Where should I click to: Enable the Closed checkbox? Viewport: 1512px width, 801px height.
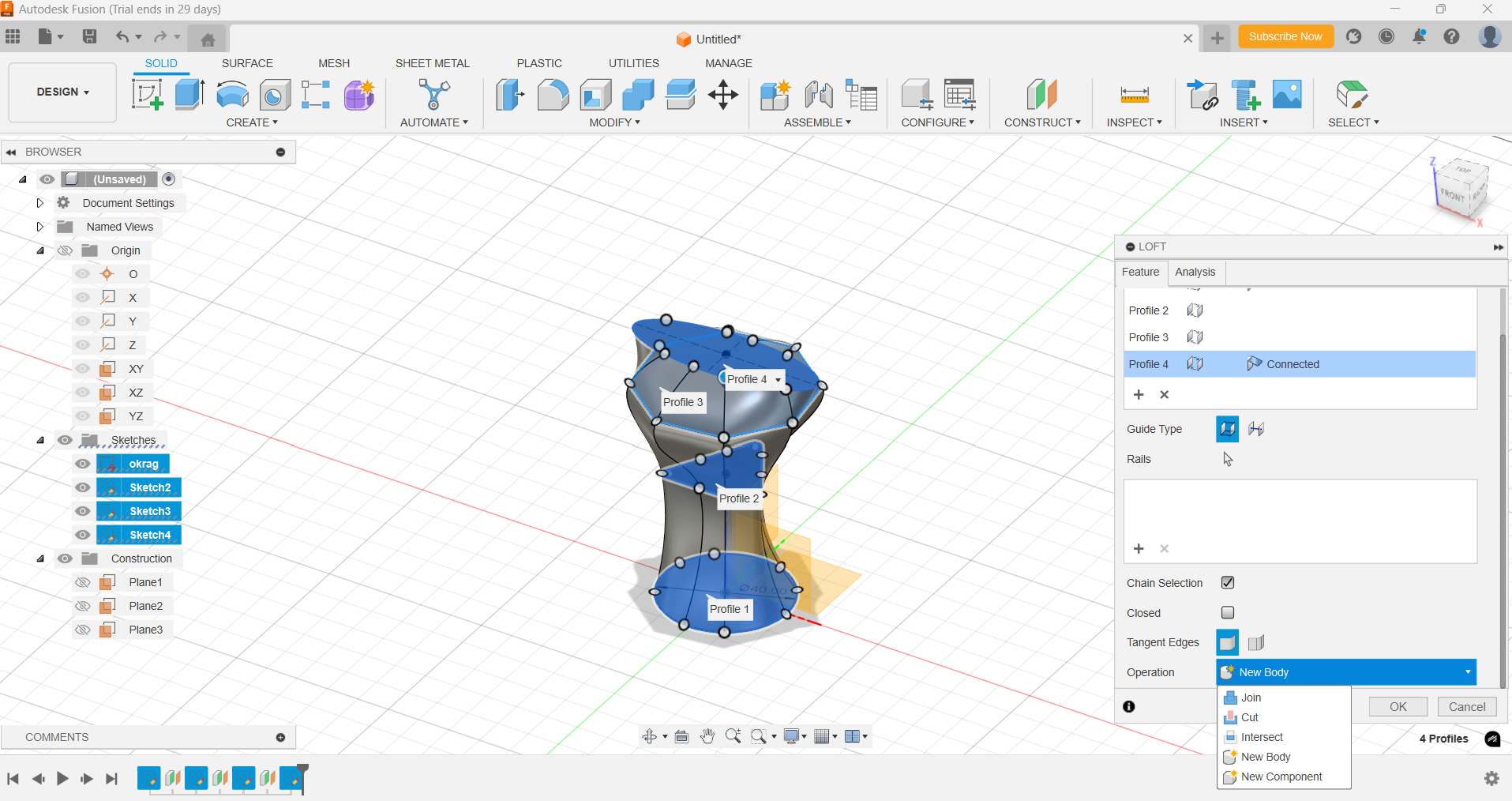[1228, 612]
